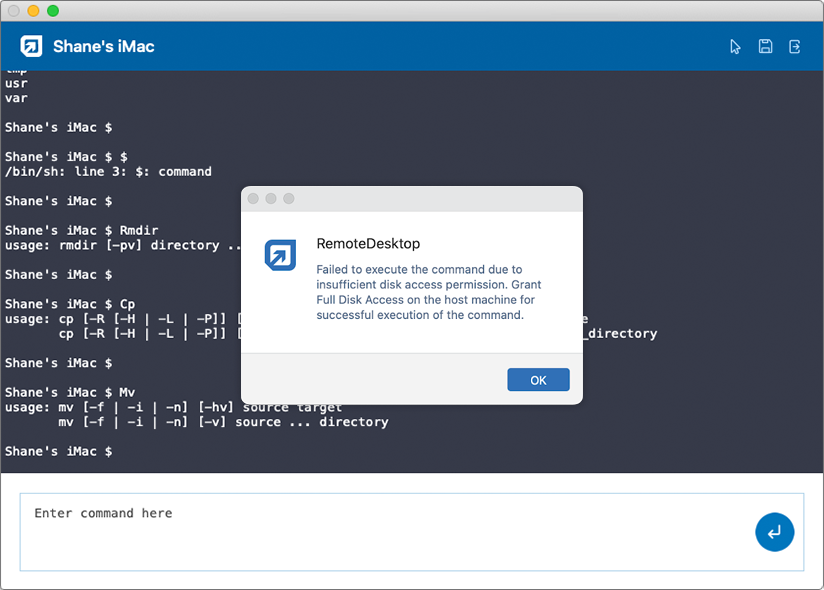The image size is (824, 590).
Task: Click the floppy disk save icon
Action: [x=765, y=47]
